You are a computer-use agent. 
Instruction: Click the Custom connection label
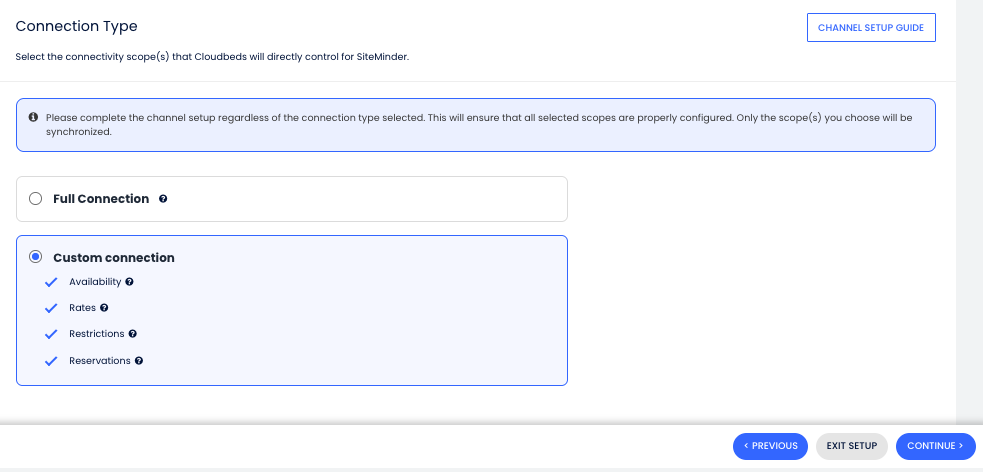pyautogui.click(x=114, y=257)
